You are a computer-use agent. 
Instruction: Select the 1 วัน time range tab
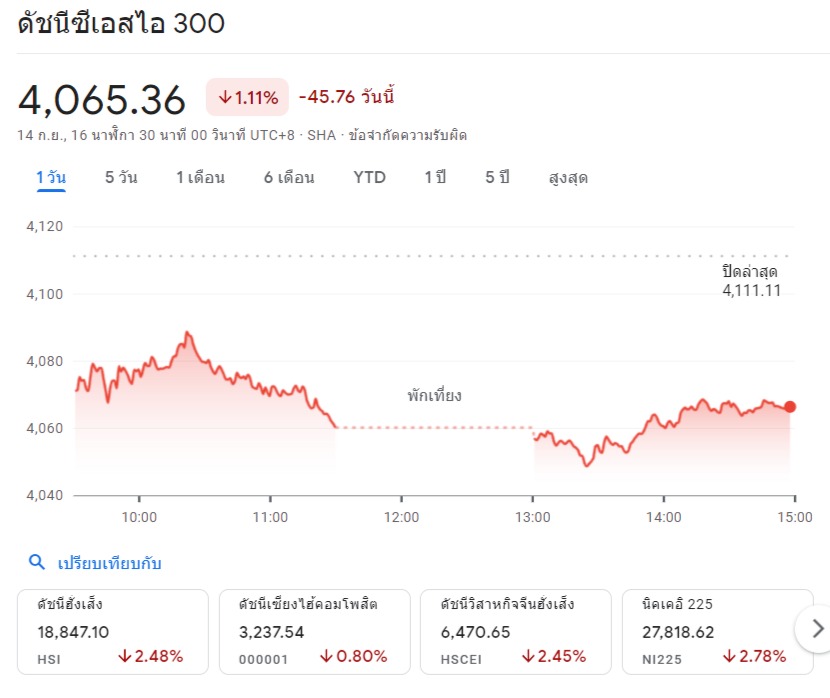click(51, 178)
